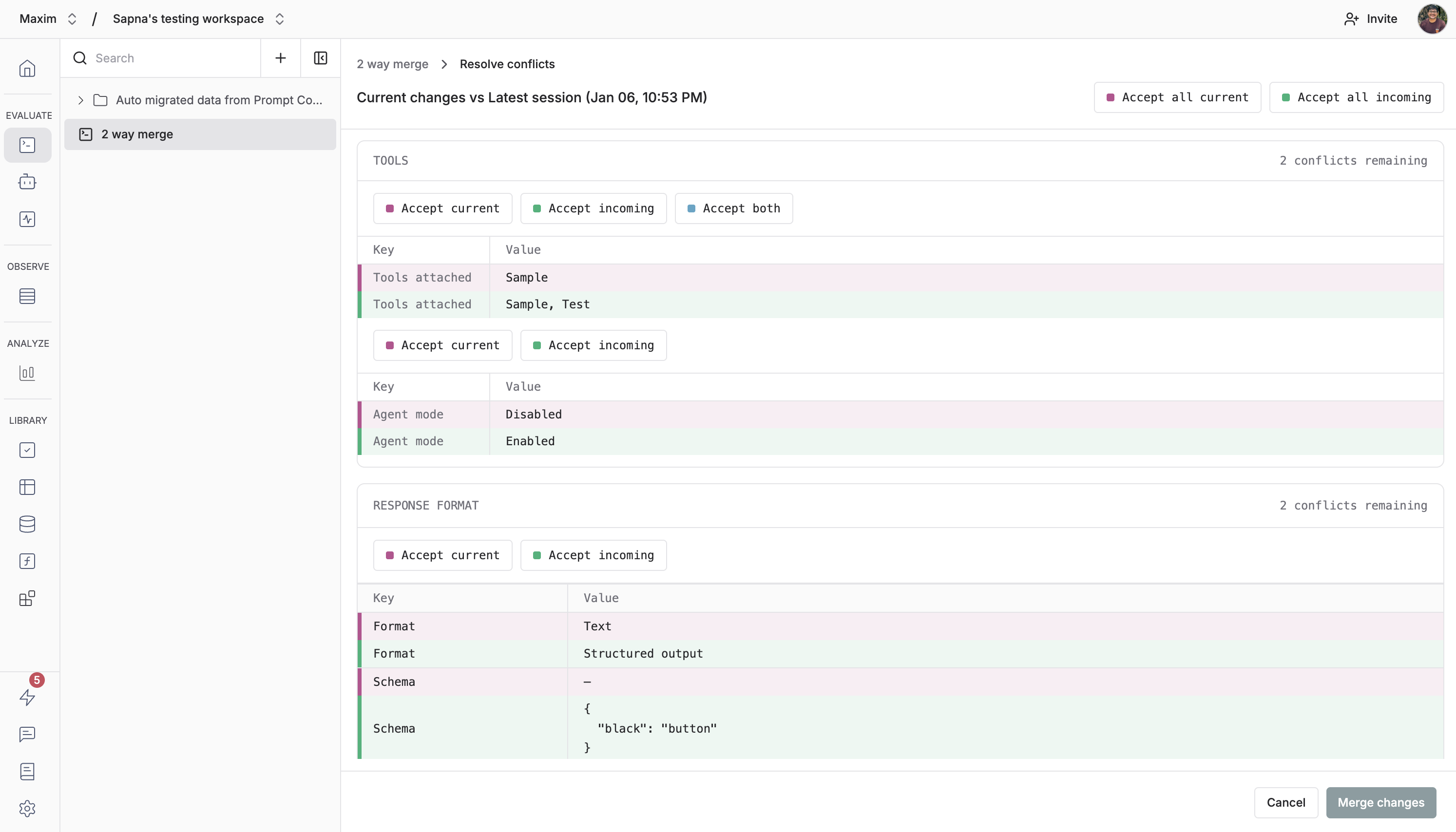
Task: Open the logs list icon under Observe
Action: tap(27, 296)
